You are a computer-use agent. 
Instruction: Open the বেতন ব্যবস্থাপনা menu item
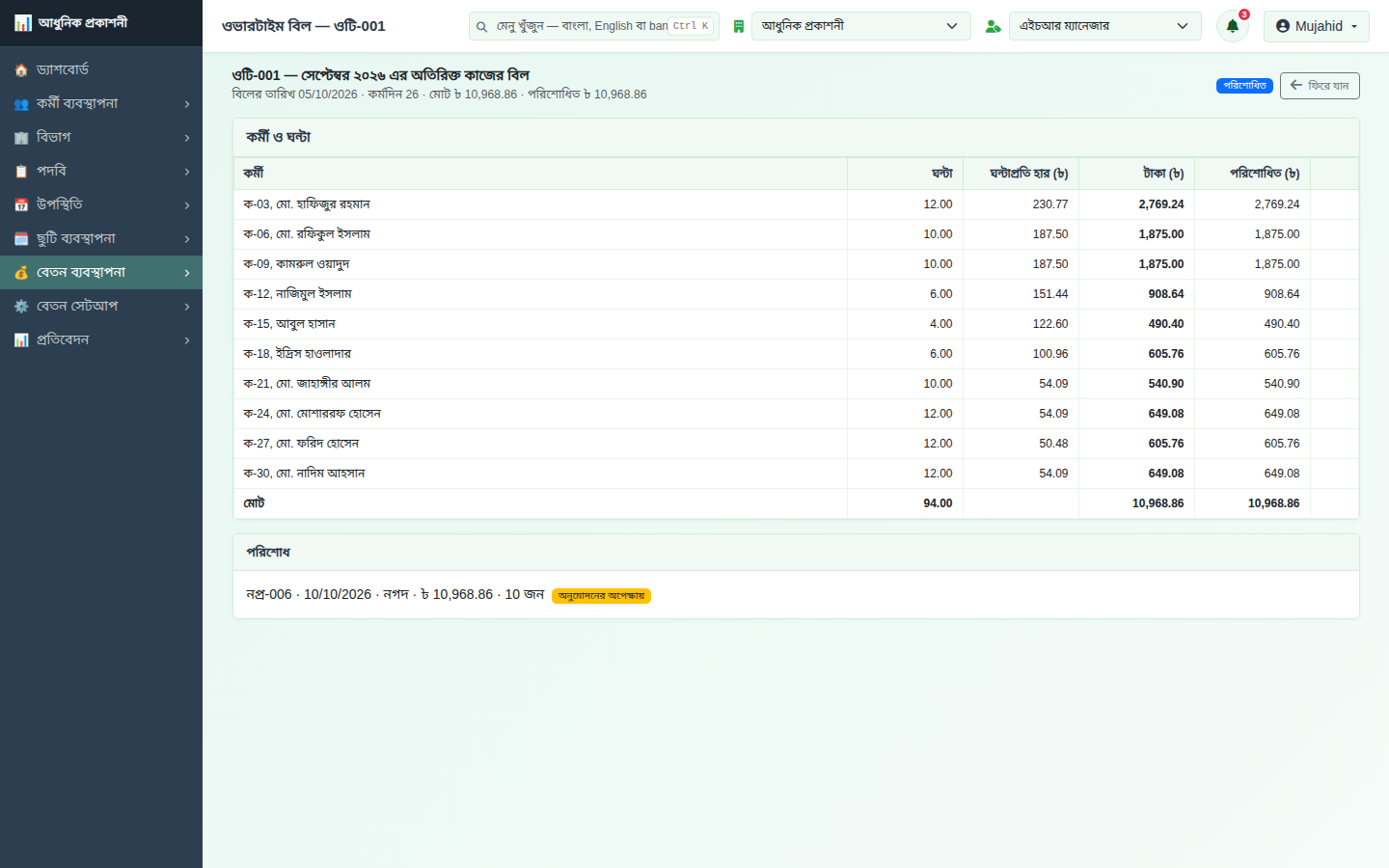point(101,272)
